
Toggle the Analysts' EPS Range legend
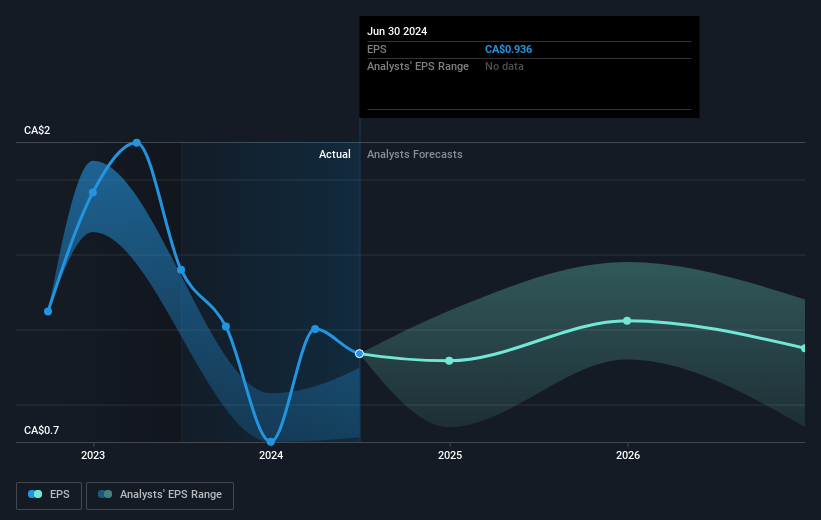[x=160, y=495]
